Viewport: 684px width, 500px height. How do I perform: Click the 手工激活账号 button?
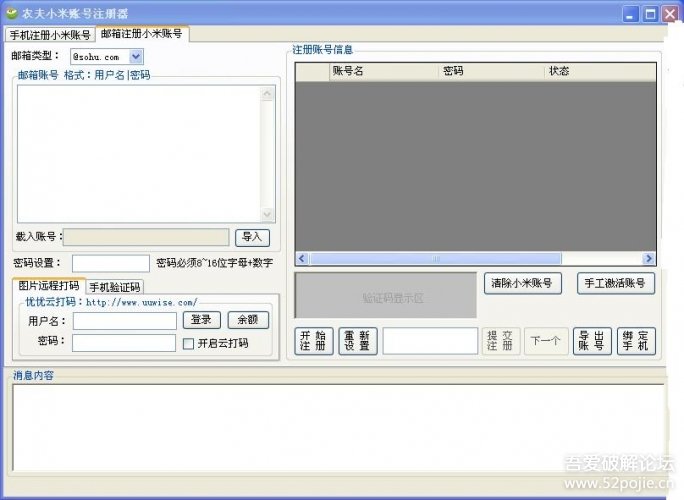point(616,284)
